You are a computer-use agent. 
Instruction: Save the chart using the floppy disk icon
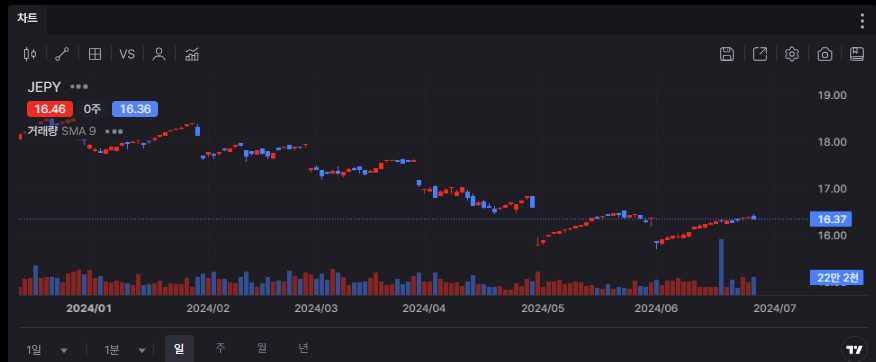coord(727,54)
